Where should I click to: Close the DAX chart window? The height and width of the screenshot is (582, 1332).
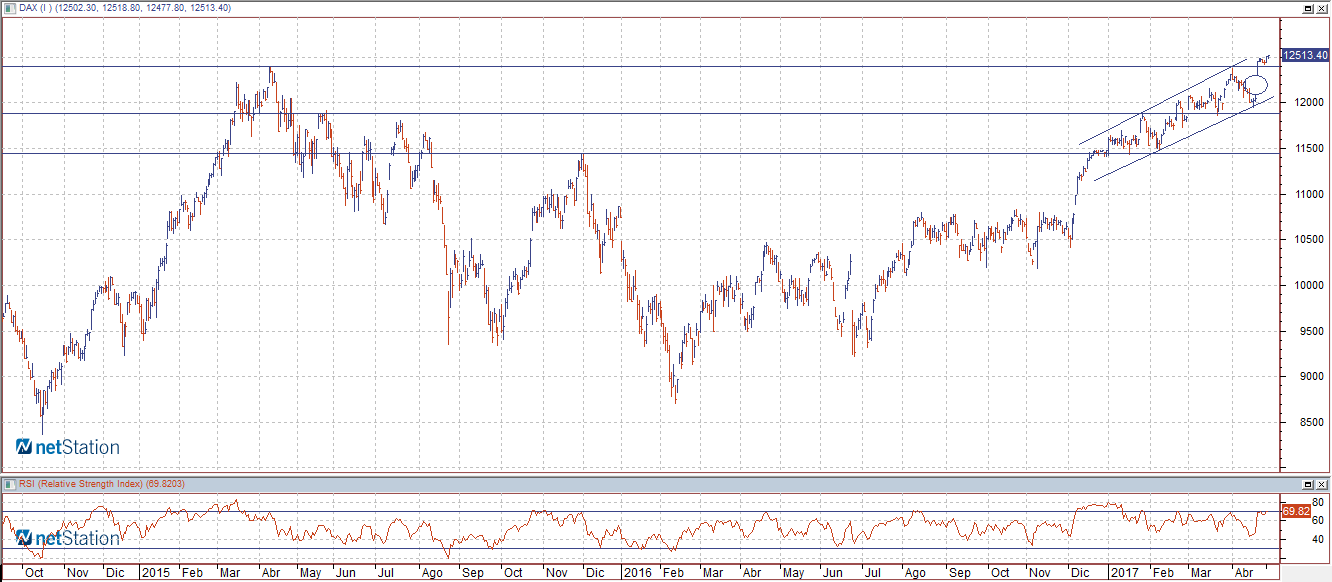1321,8
